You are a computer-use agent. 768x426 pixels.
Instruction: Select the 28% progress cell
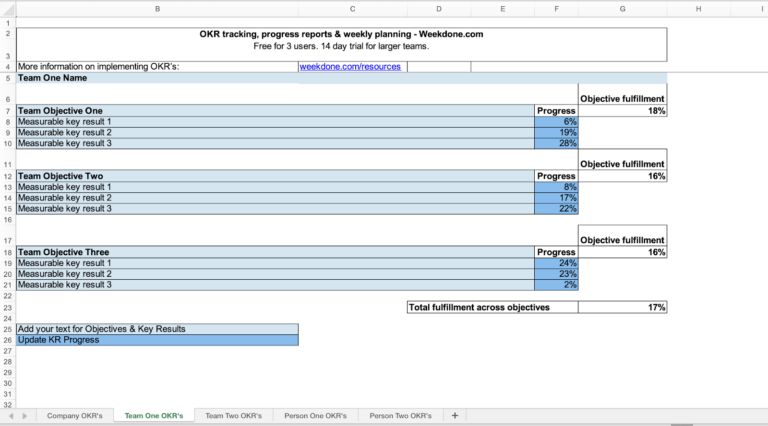[x=556, y=143]
